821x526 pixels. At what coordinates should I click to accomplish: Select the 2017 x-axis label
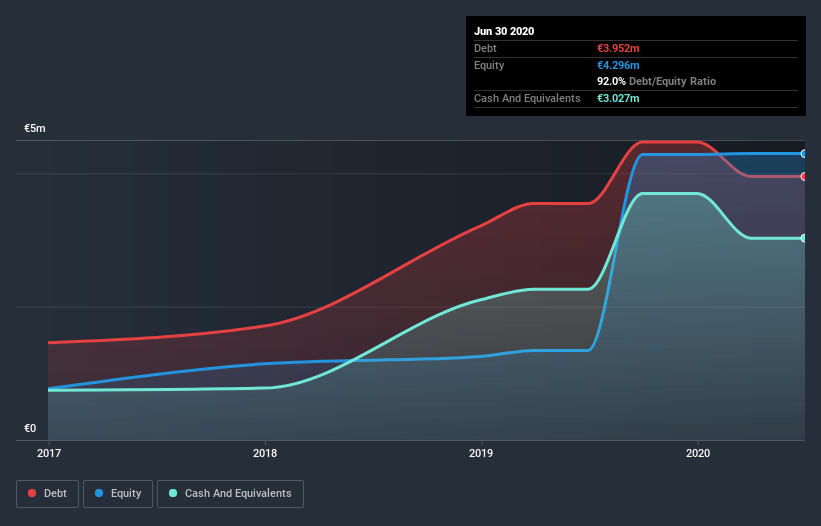[x=49, y=453]
